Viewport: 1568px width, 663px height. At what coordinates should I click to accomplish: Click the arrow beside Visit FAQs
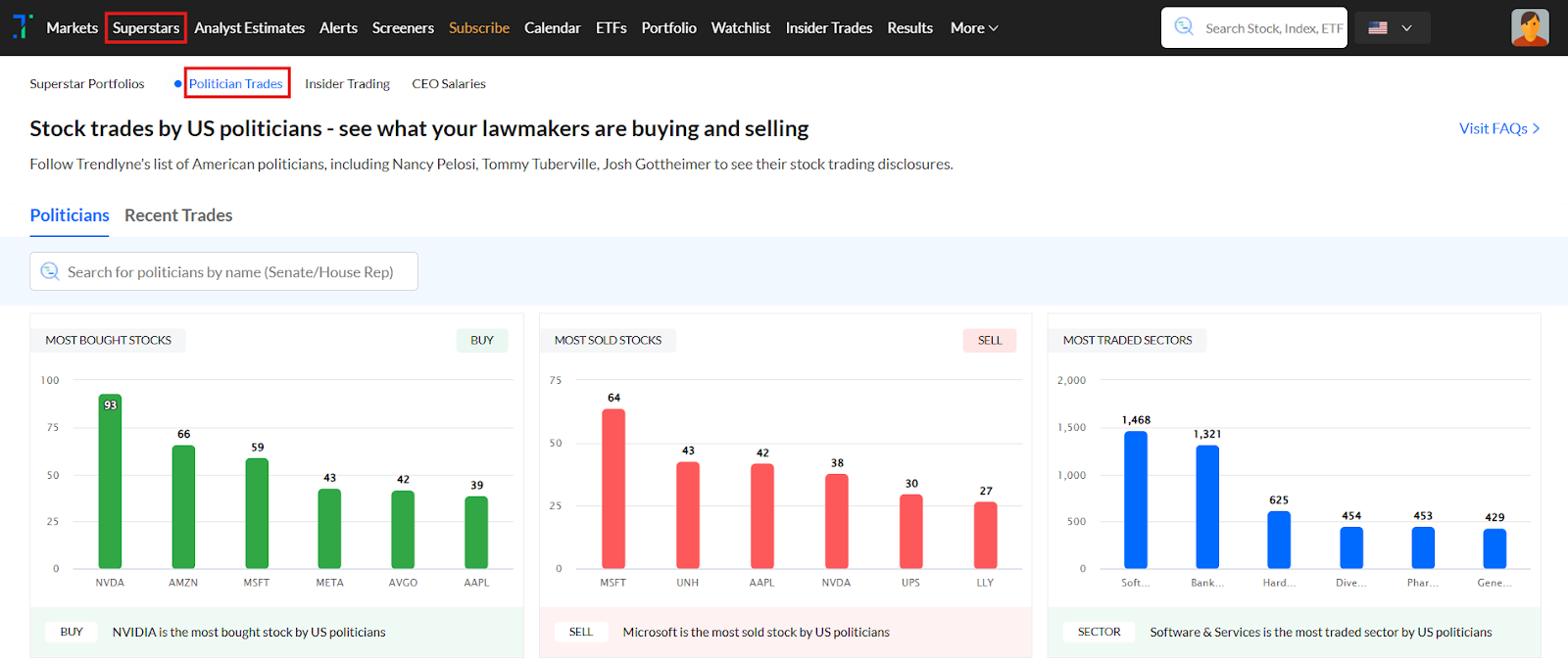tap(1536, 128)
